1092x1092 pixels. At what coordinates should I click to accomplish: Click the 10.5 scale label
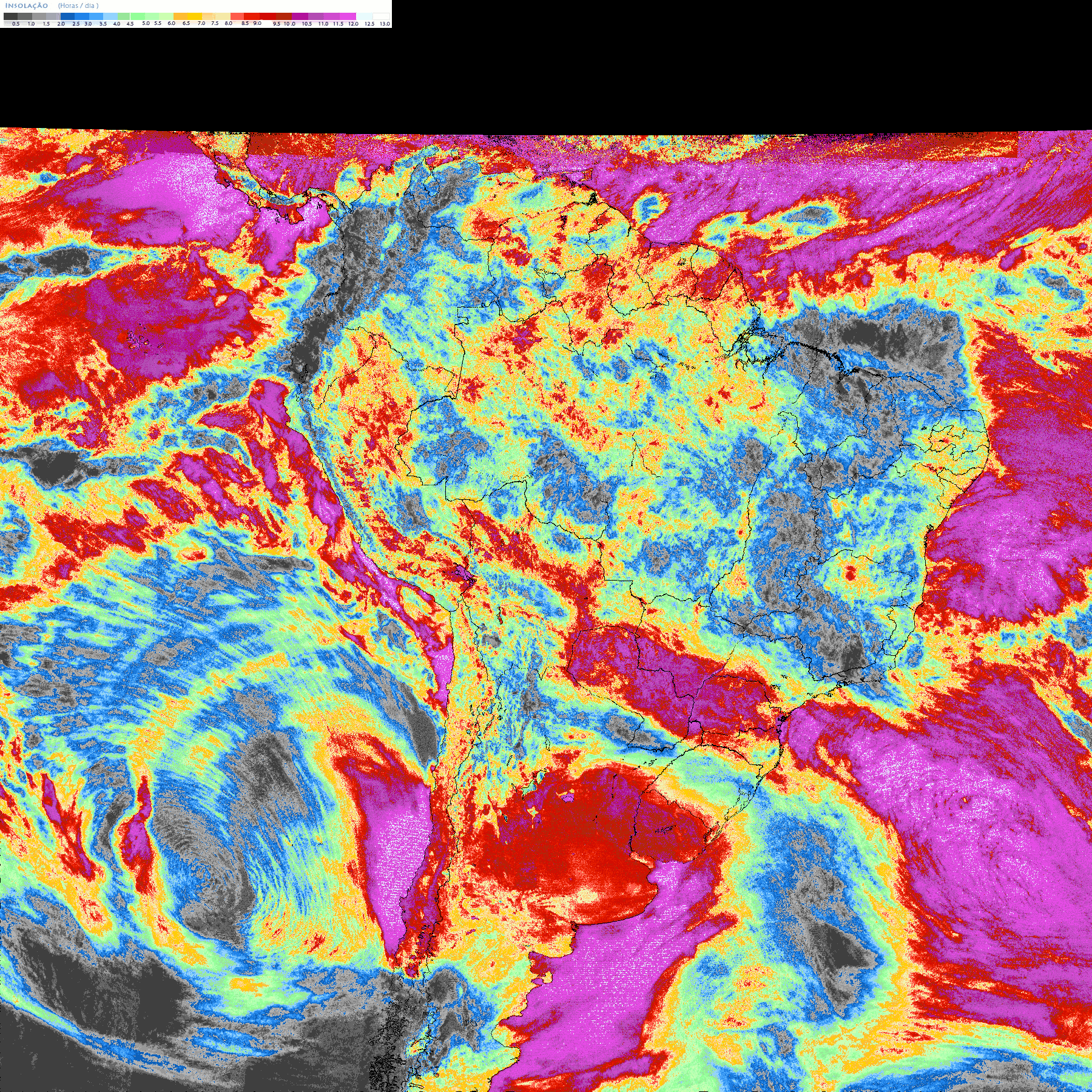(x=307, y=24)
